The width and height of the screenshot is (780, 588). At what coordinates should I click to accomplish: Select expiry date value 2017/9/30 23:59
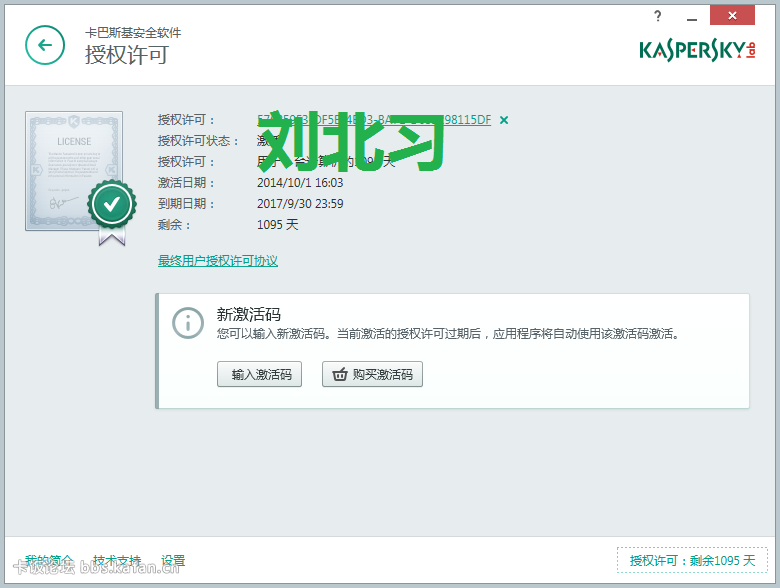300,203
